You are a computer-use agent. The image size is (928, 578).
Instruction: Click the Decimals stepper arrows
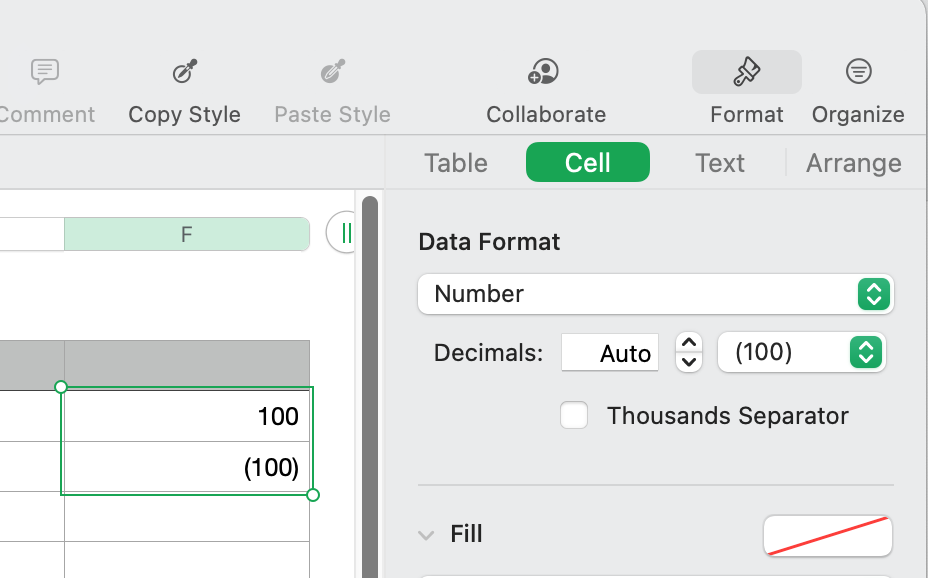click(689, 352)
